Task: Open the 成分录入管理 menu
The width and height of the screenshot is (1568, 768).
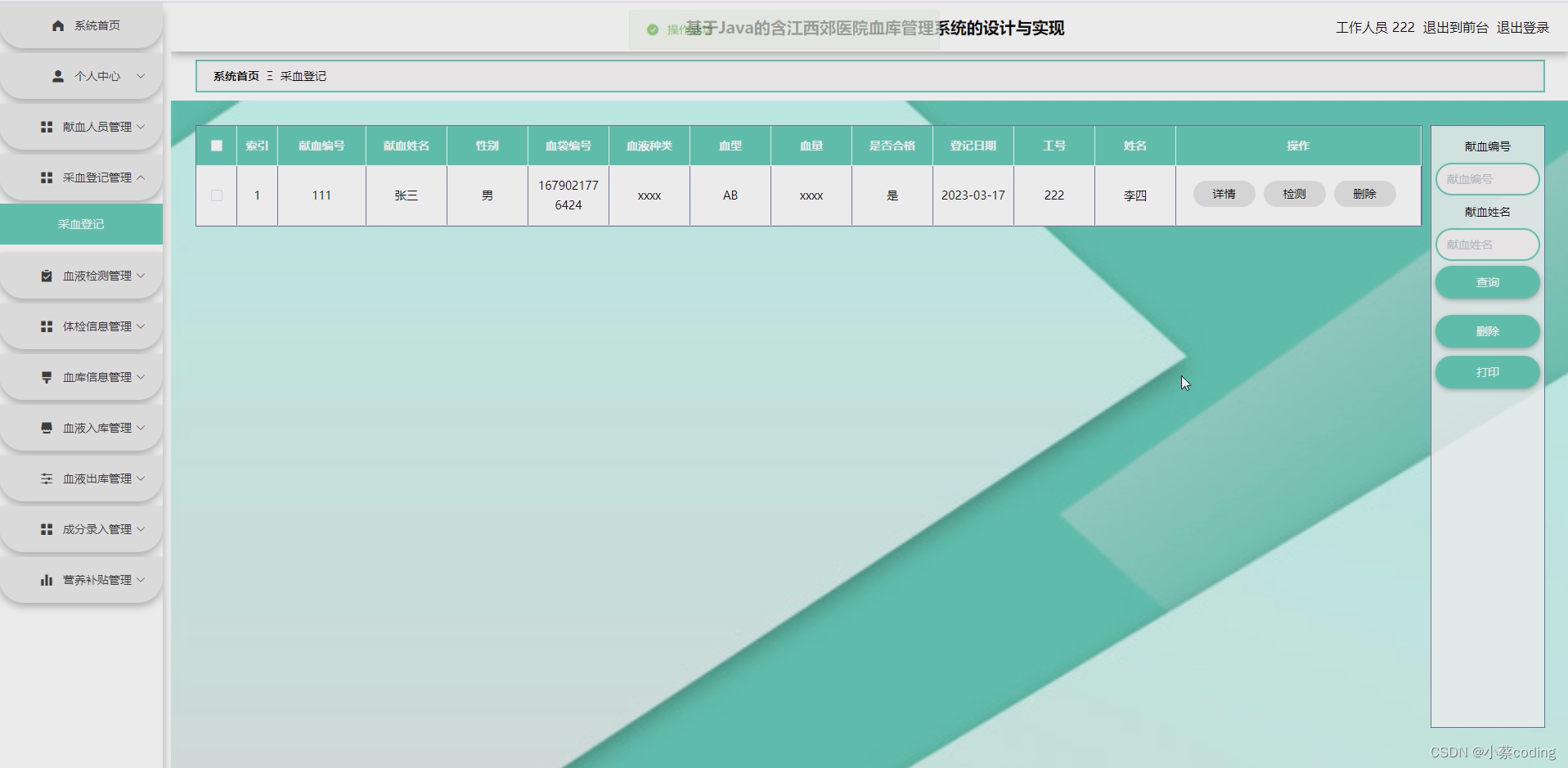Action: [x=81, y=529]
